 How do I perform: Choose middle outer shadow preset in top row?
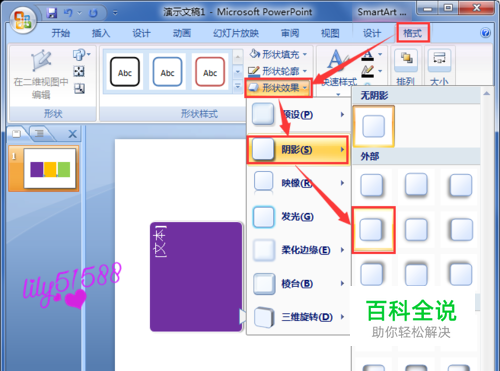tap(416, 184)
